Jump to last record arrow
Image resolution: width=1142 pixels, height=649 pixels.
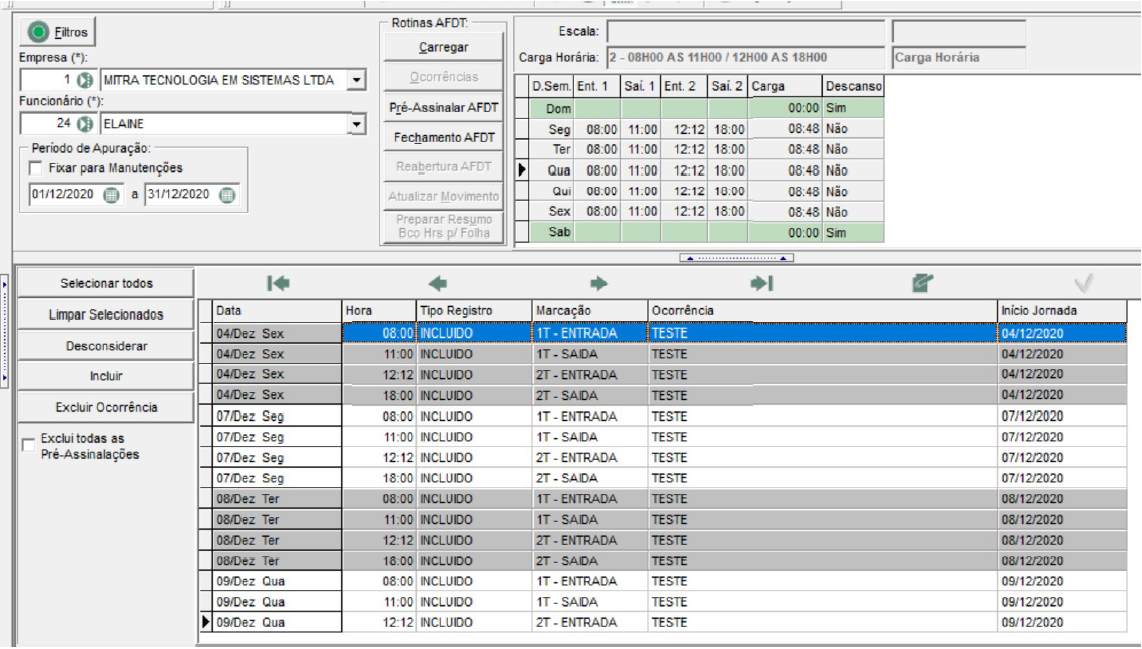point(761,283)
